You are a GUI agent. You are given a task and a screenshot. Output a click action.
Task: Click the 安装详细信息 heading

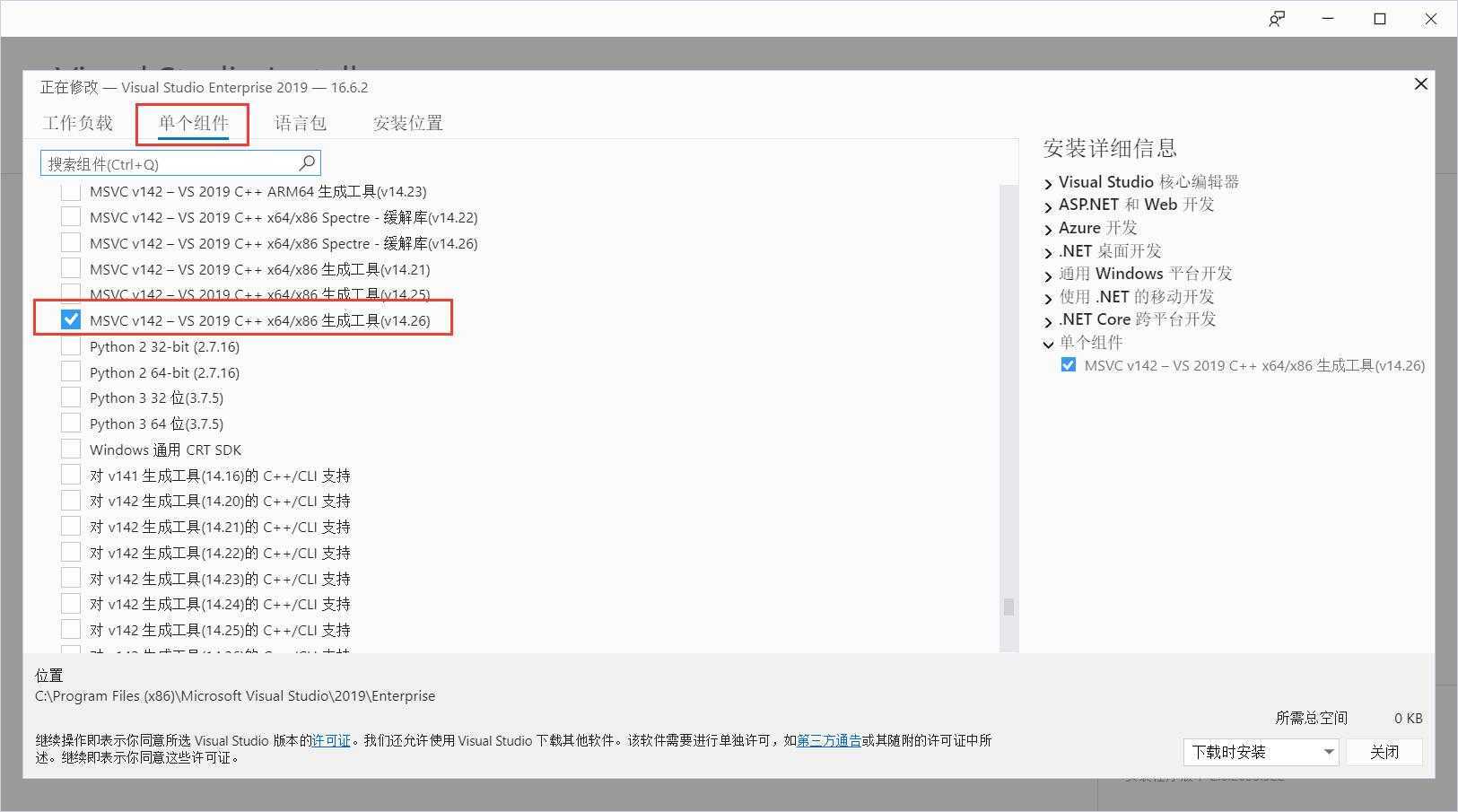tap(1110, 148)
